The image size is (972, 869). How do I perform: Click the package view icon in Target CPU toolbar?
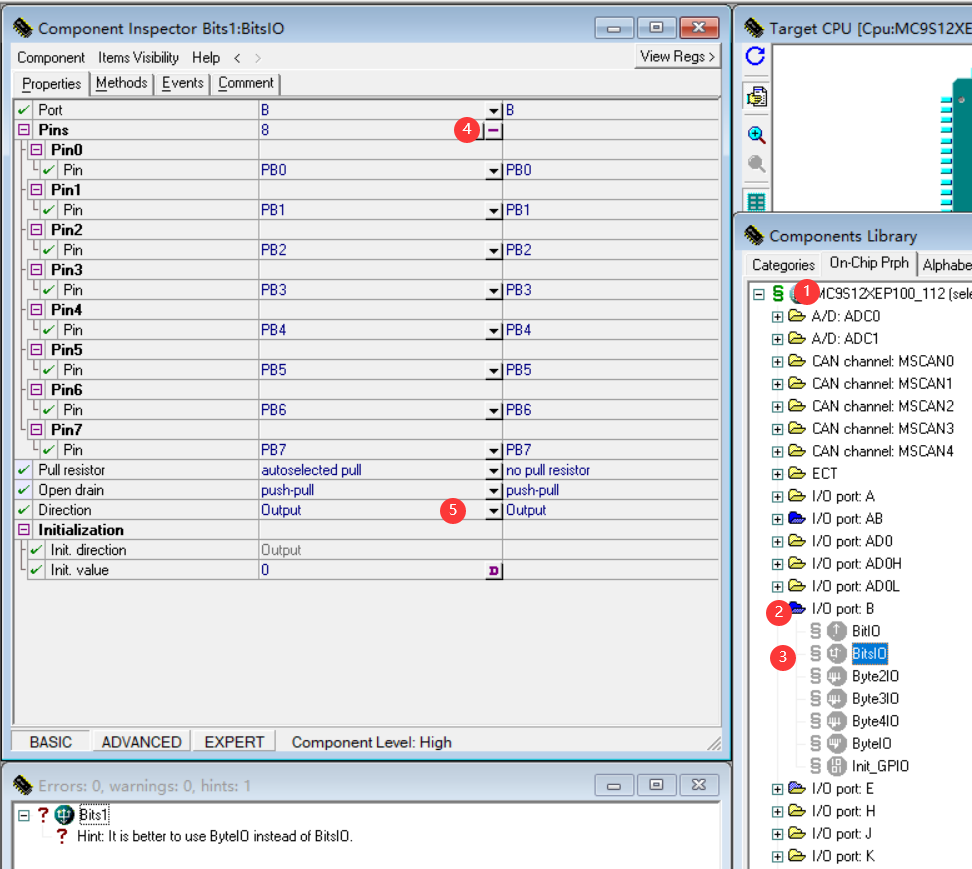pos(756,97)
